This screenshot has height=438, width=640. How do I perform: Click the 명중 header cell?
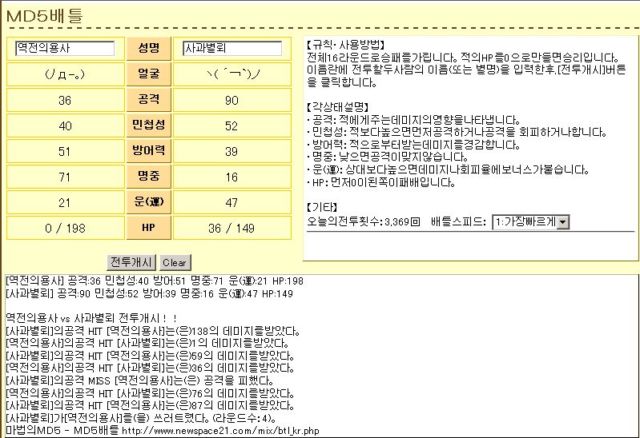pyautogui.click(x=149, y=176)
